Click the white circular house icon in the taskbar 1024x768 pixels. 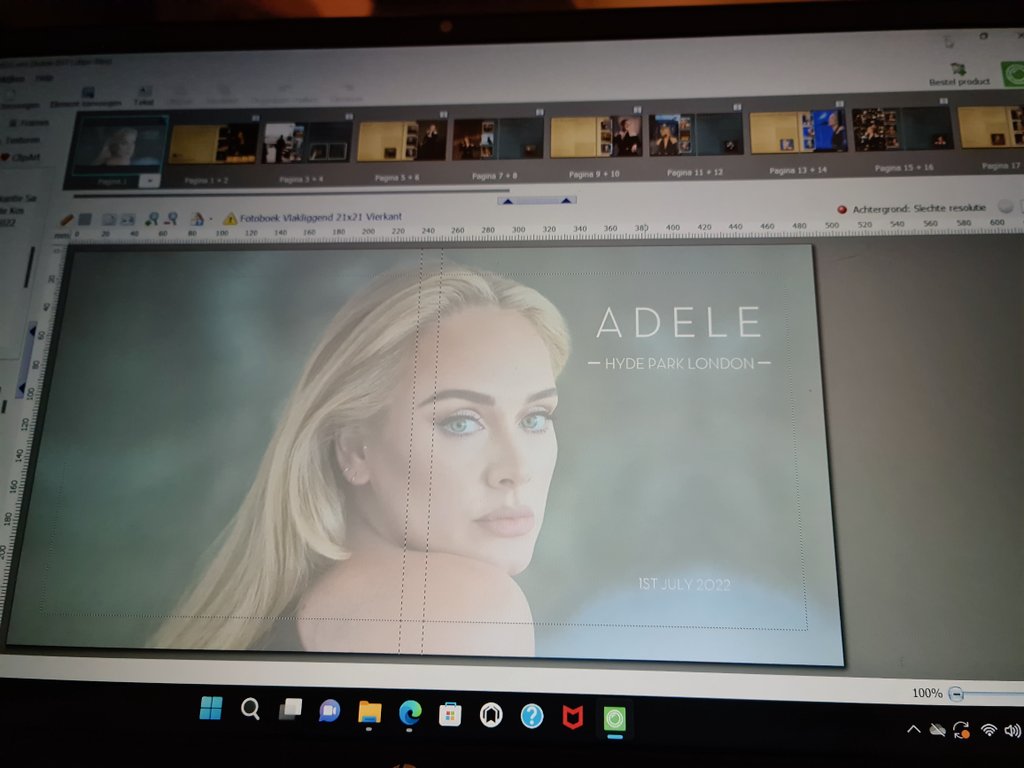tap(491, 716)
